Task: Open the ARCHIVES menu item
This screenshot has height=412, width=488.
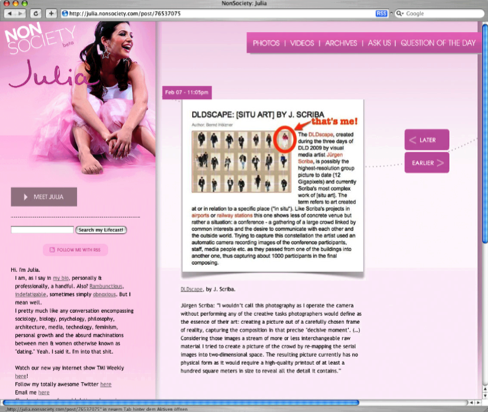Action: click(x=341, y=43)
